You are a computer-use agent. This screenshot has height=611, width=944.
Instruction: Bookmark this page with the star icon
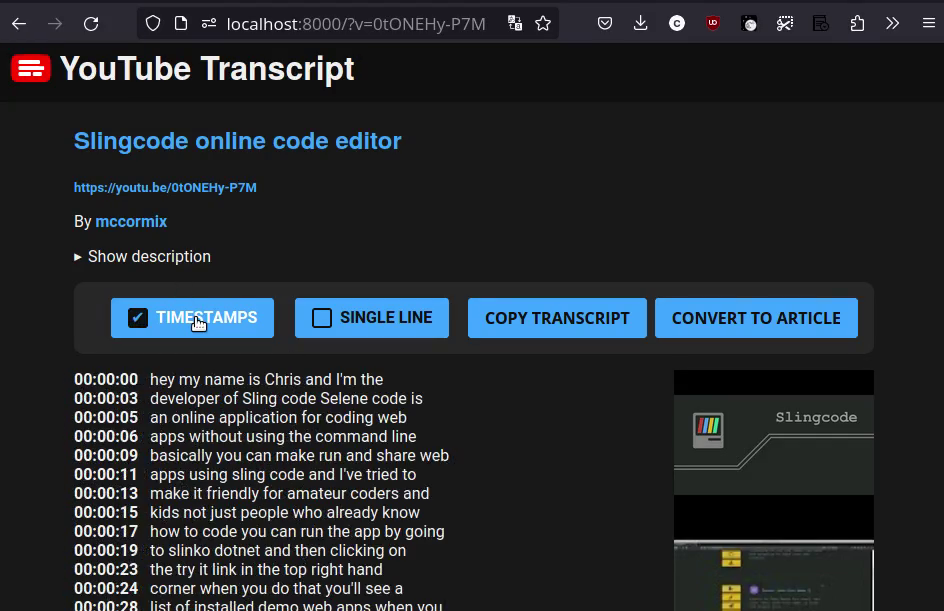pos(543,23)
